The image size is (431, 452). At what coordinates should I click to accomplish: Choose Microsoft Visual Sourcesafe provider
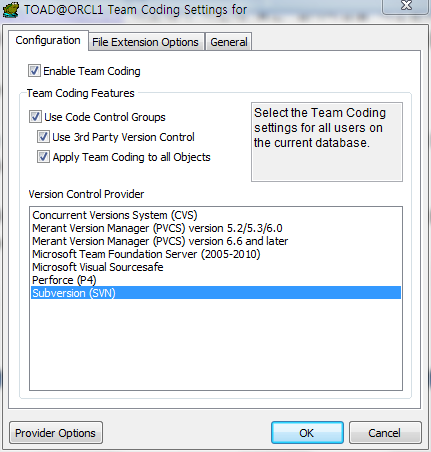(x=216, y=267)
